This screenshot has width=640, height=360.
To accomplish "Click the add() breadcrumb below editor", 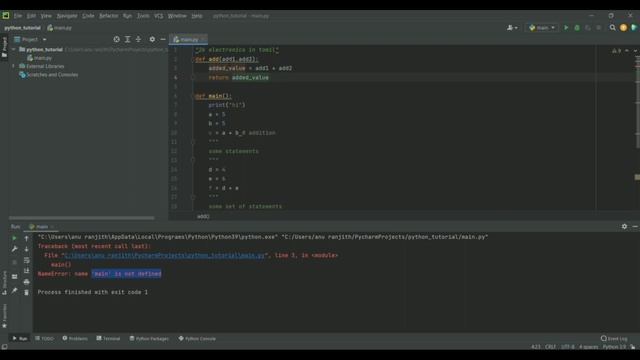I will pos(203,216).
